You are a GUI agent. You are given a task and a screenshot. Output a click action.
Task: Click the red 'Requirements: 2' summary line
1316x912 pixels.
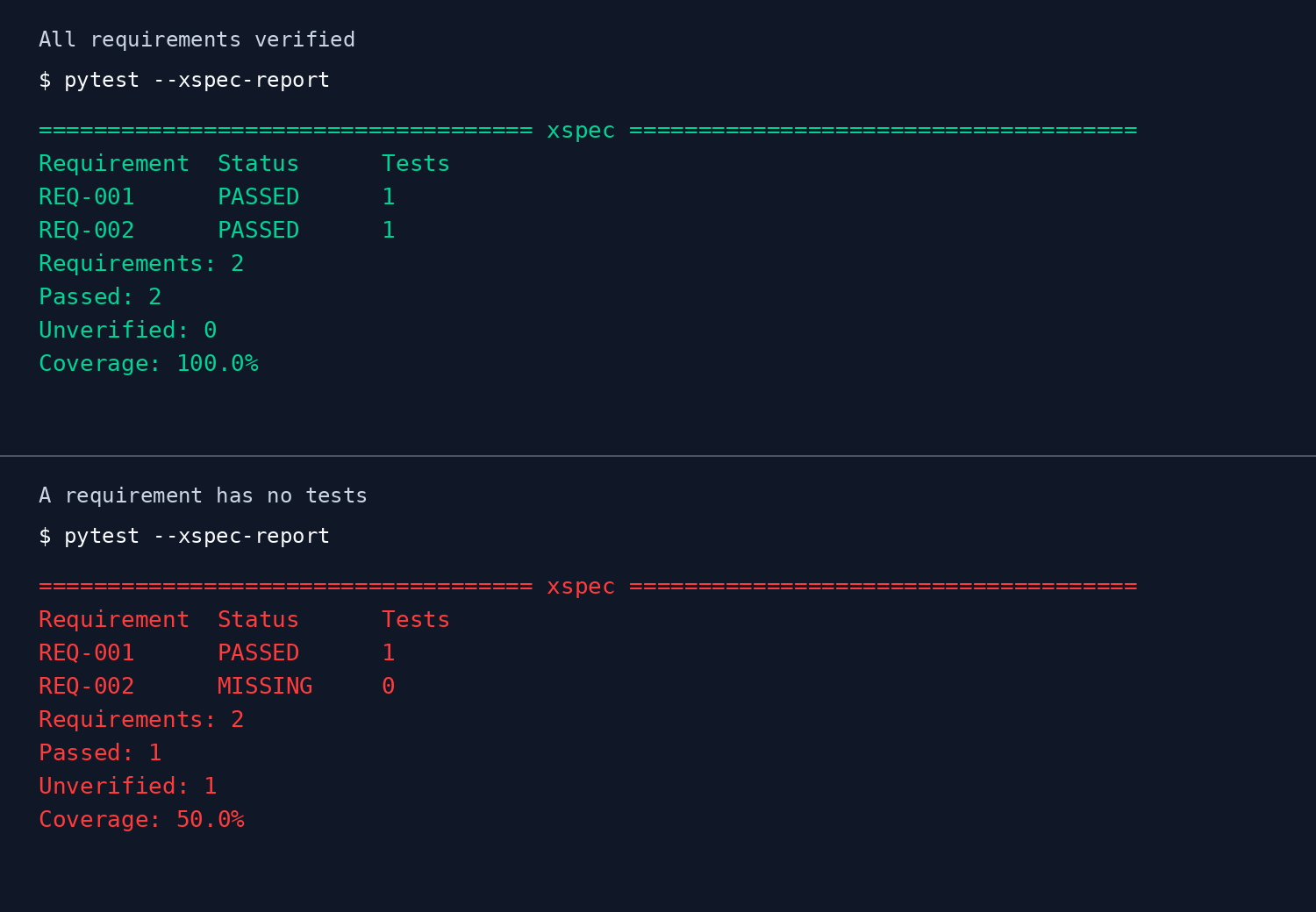point(141,720)
